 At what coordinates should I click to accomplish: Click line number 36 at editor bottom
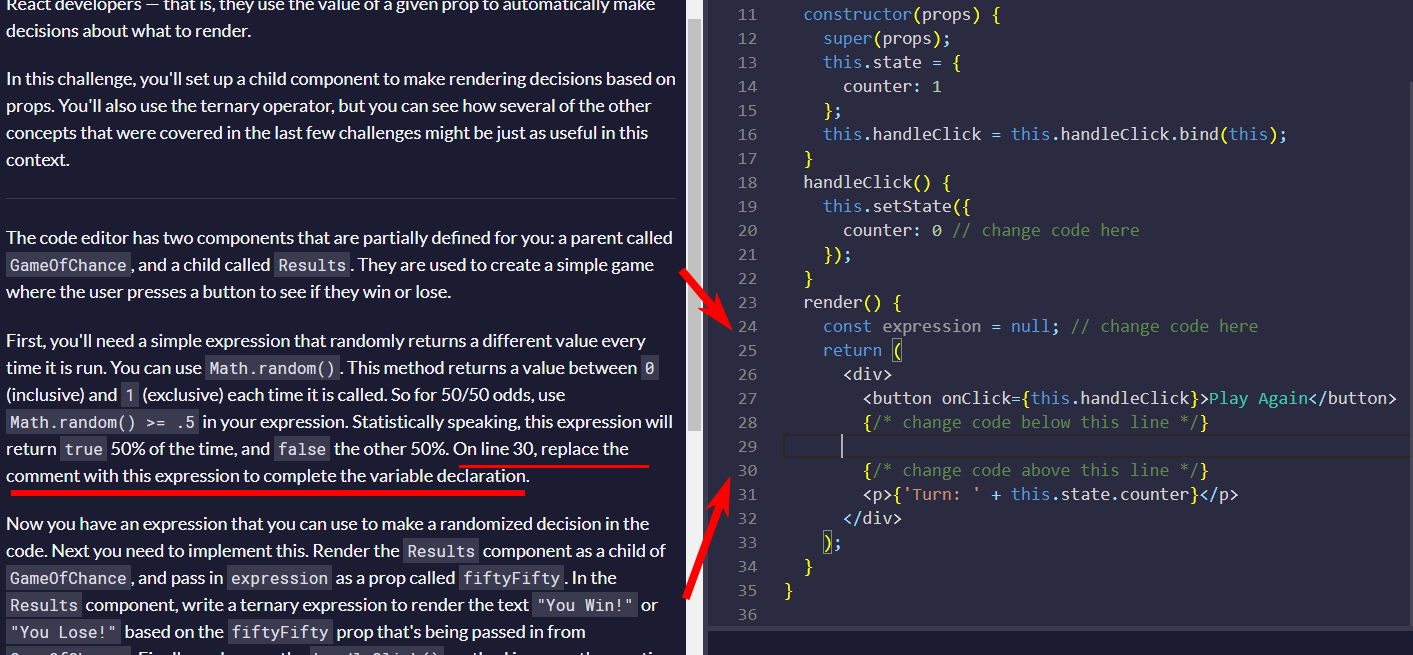[x=747, y=614]
